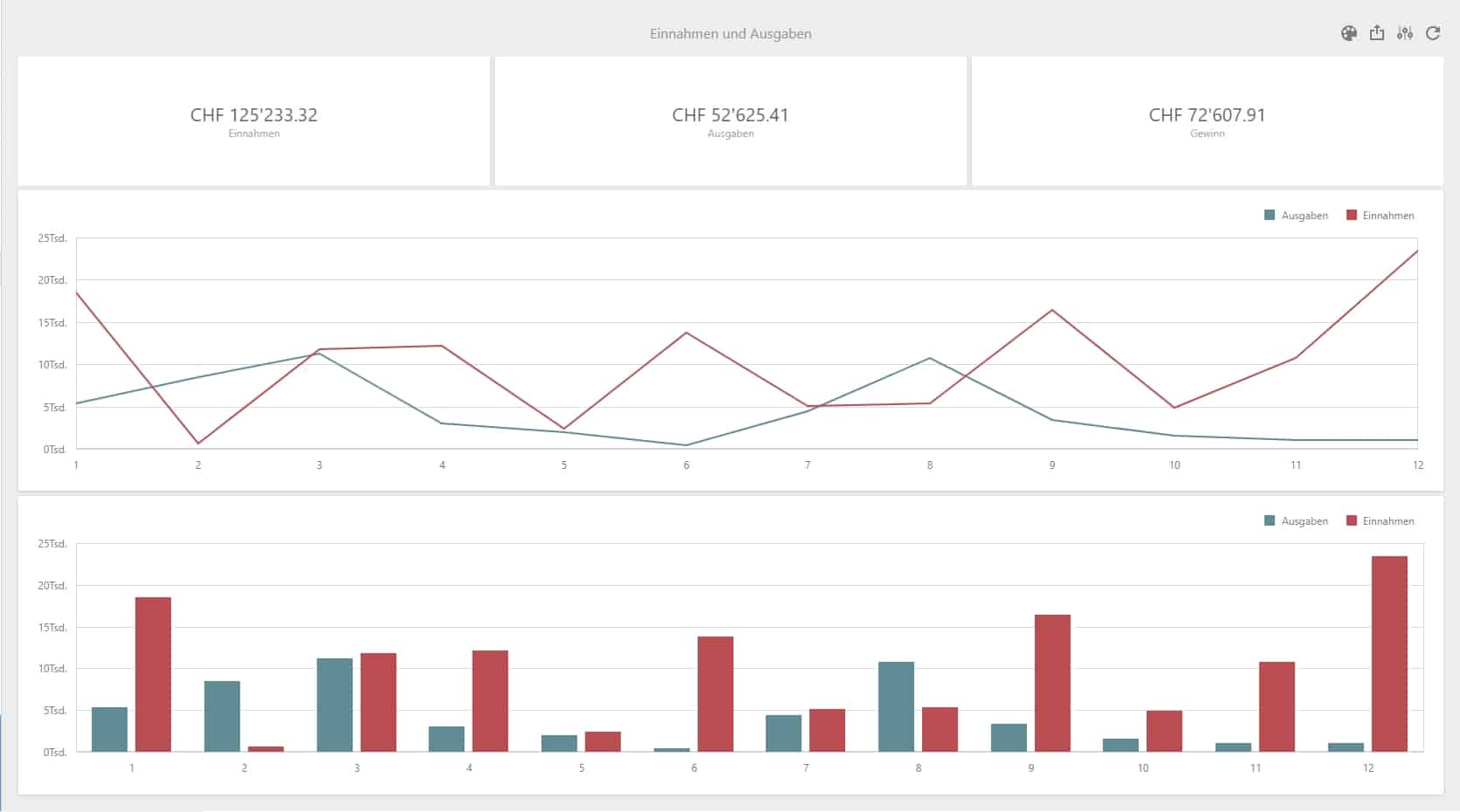
Task: Open the dashboard parameters sliders icon
Action: pos(1404,33)
